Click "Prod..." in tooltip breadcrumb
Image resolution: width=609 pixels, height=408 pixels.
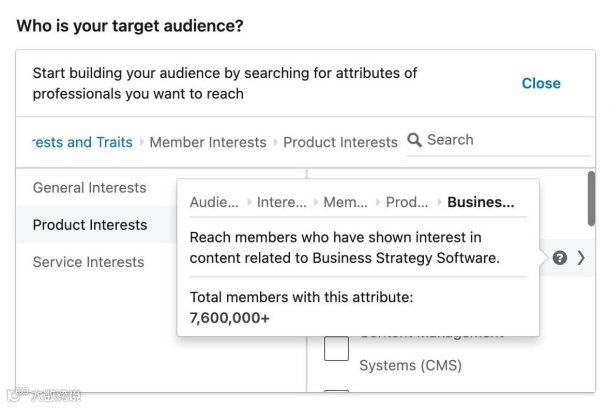[407, 202]
